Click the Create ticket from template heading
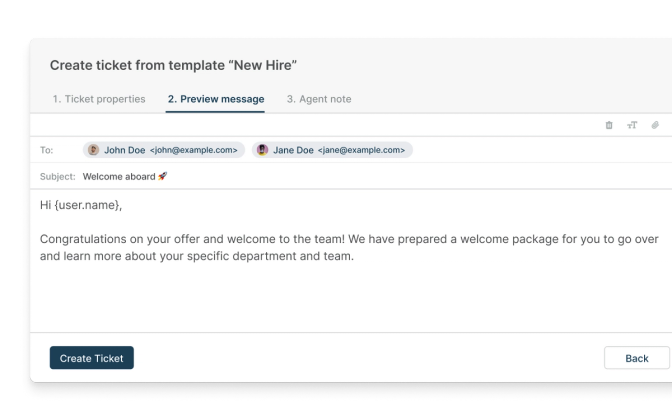Screen dimensions: 672x420 pos(173,65)
